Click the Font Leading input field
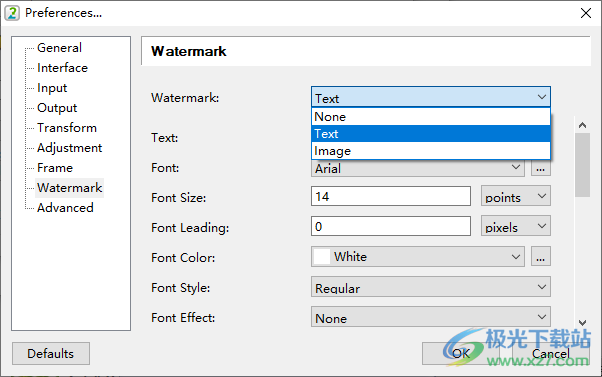602x377 pixels. coord(391,226)
